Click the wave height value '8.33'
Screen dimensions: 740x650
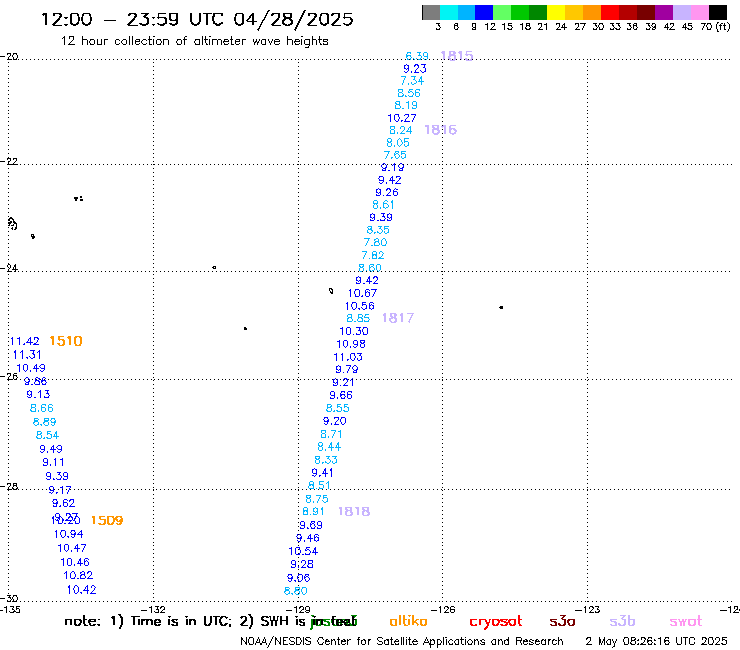(x=326, y=460)
